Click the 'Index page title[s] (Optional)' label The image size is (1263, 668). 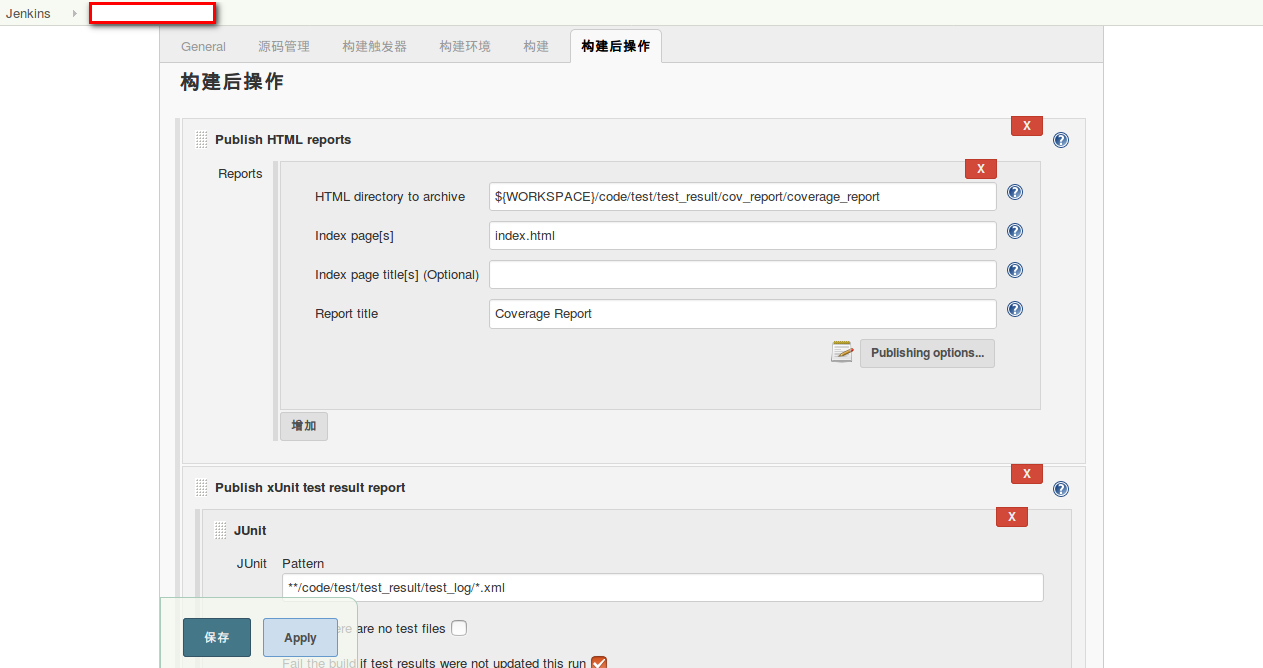397,275
